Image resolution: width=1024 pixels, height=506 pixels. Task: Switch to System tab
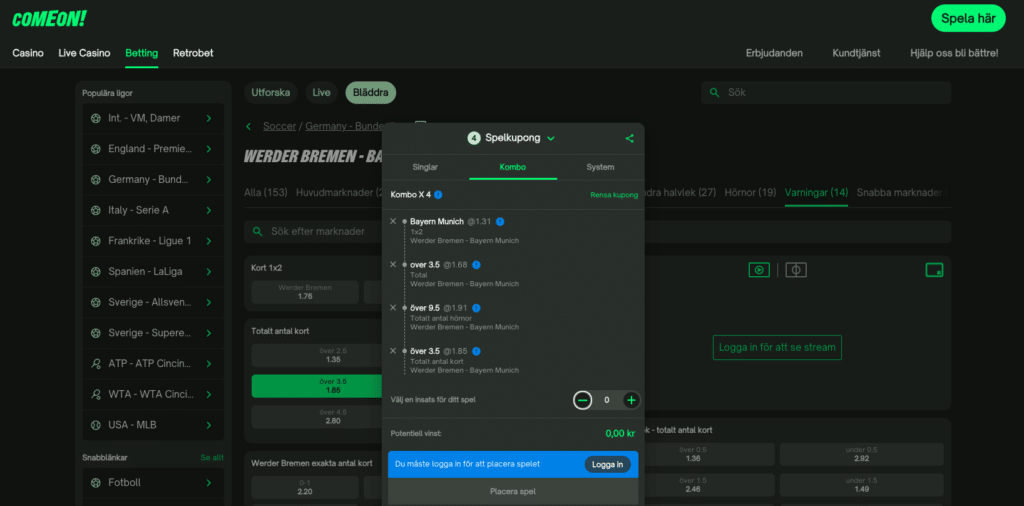click(600, 167)
